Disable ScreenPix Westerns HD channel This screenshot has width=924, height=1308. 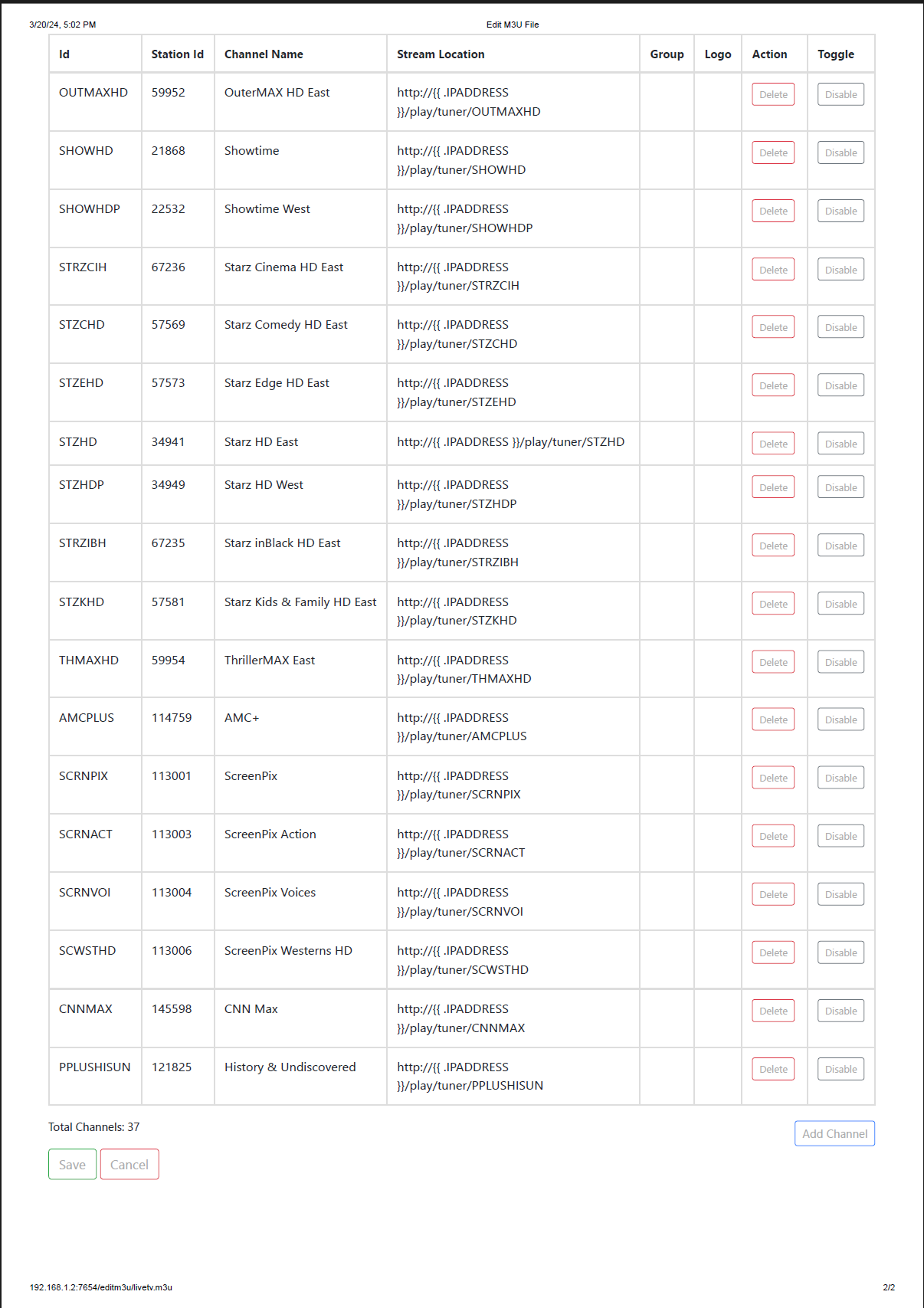pyautogui.click(x=840, y=953)
